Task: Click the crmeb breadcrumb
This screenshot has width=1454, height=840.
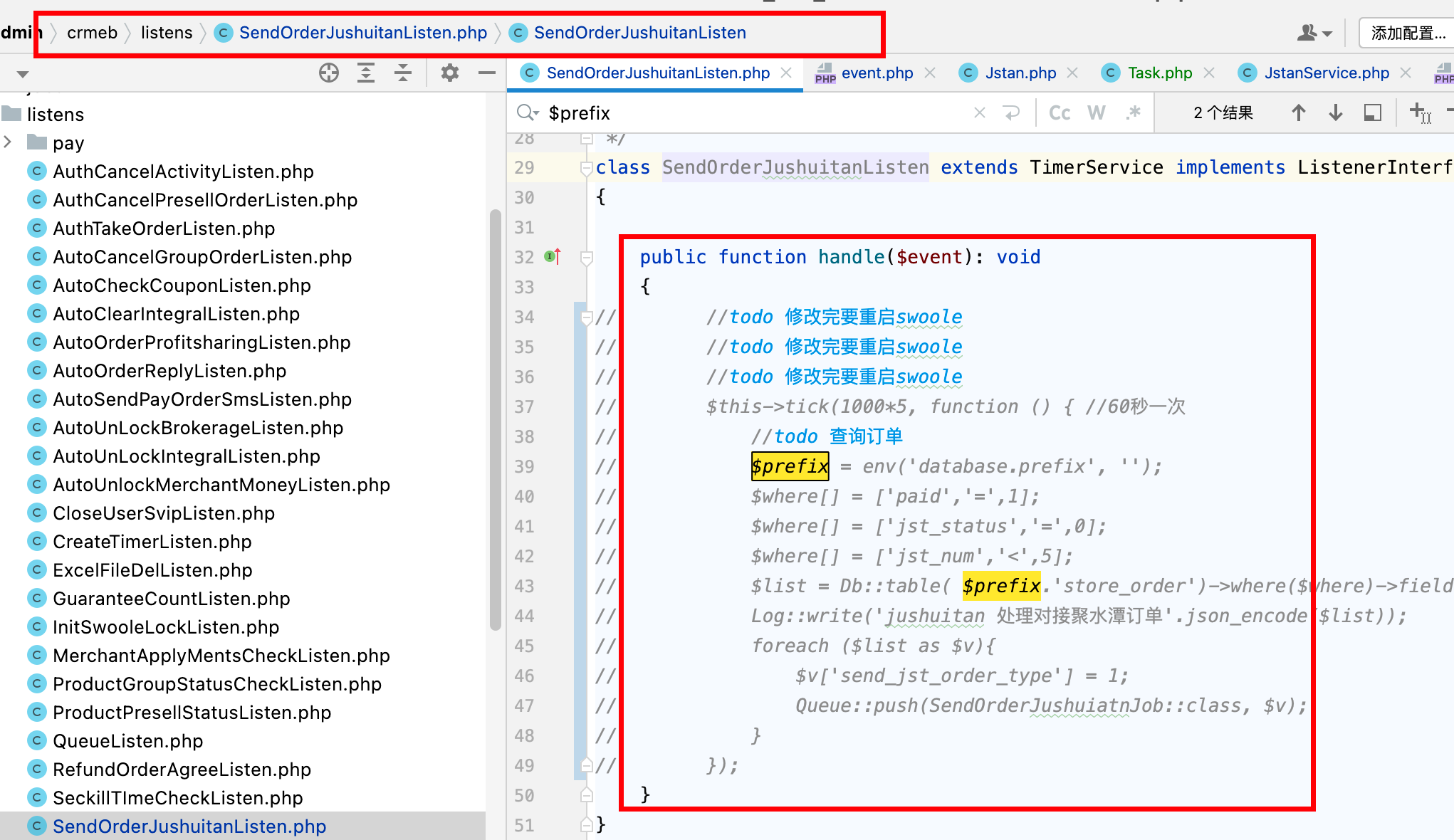Action: pyautogui.click(x=92, y=33)
